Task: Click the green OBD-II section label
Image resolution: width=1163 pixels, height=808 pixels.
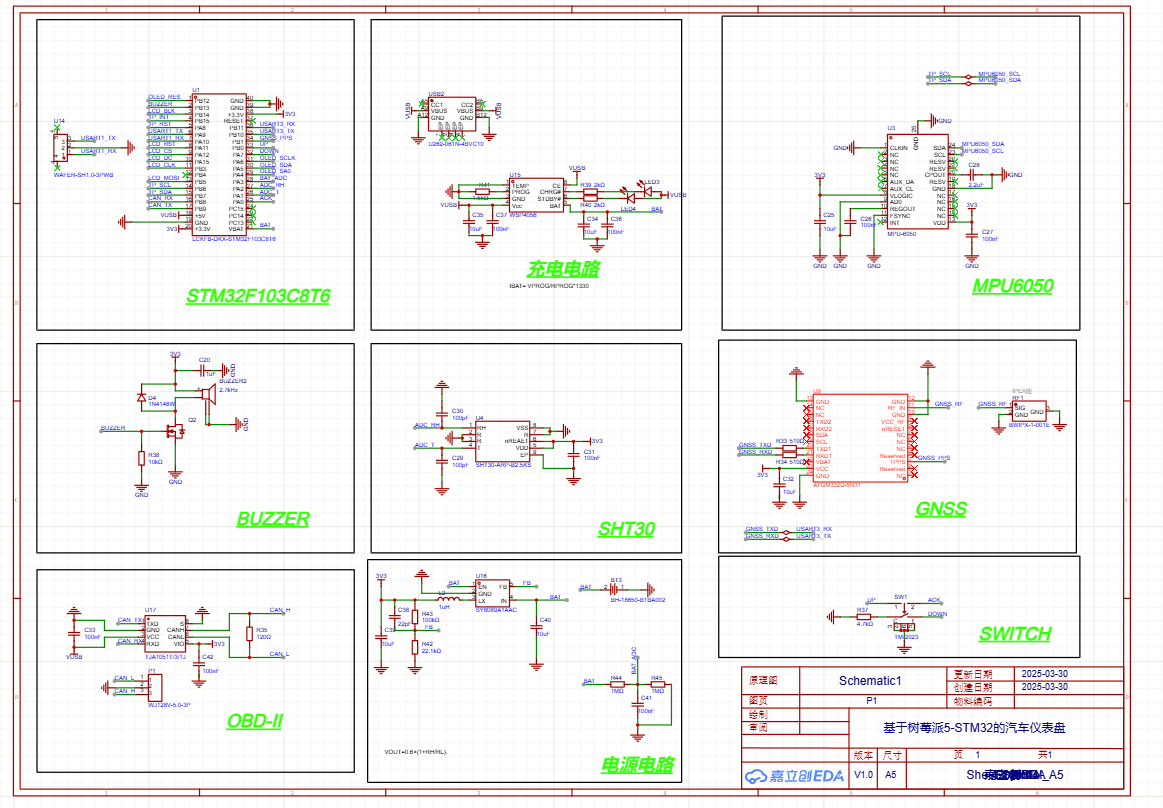Action: coord(254,721)
